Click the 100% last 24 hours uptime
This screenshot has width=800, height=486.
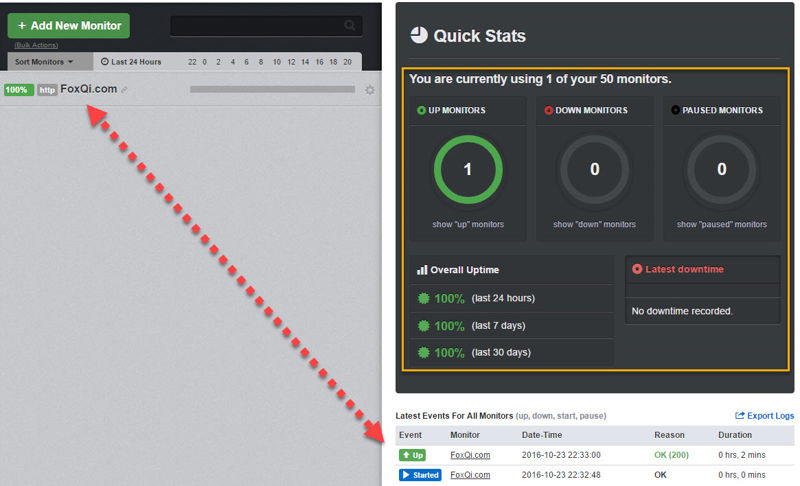pos(449,298)
